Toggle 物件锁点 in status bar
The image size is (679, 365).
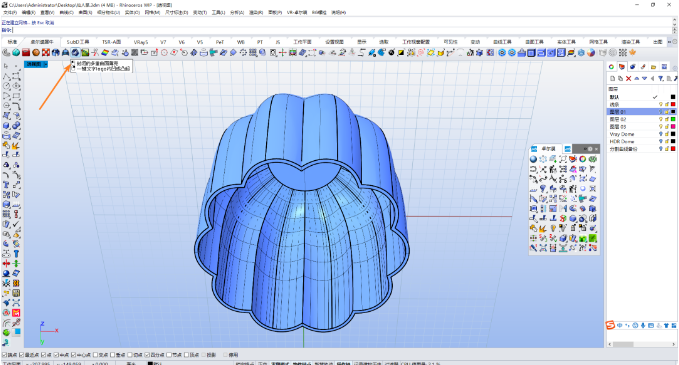tap(301, 363)
